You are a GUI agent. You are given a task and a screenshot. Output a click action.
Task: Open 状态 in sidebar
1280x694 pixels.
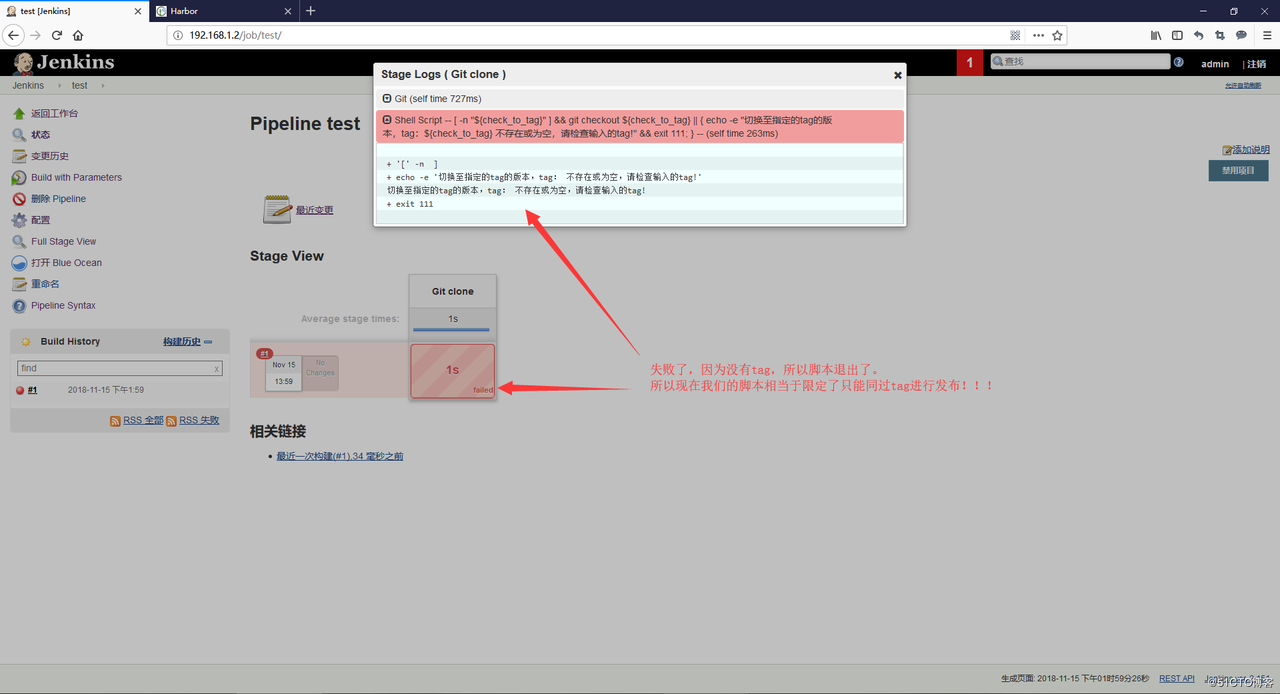[x=40, y=135]
